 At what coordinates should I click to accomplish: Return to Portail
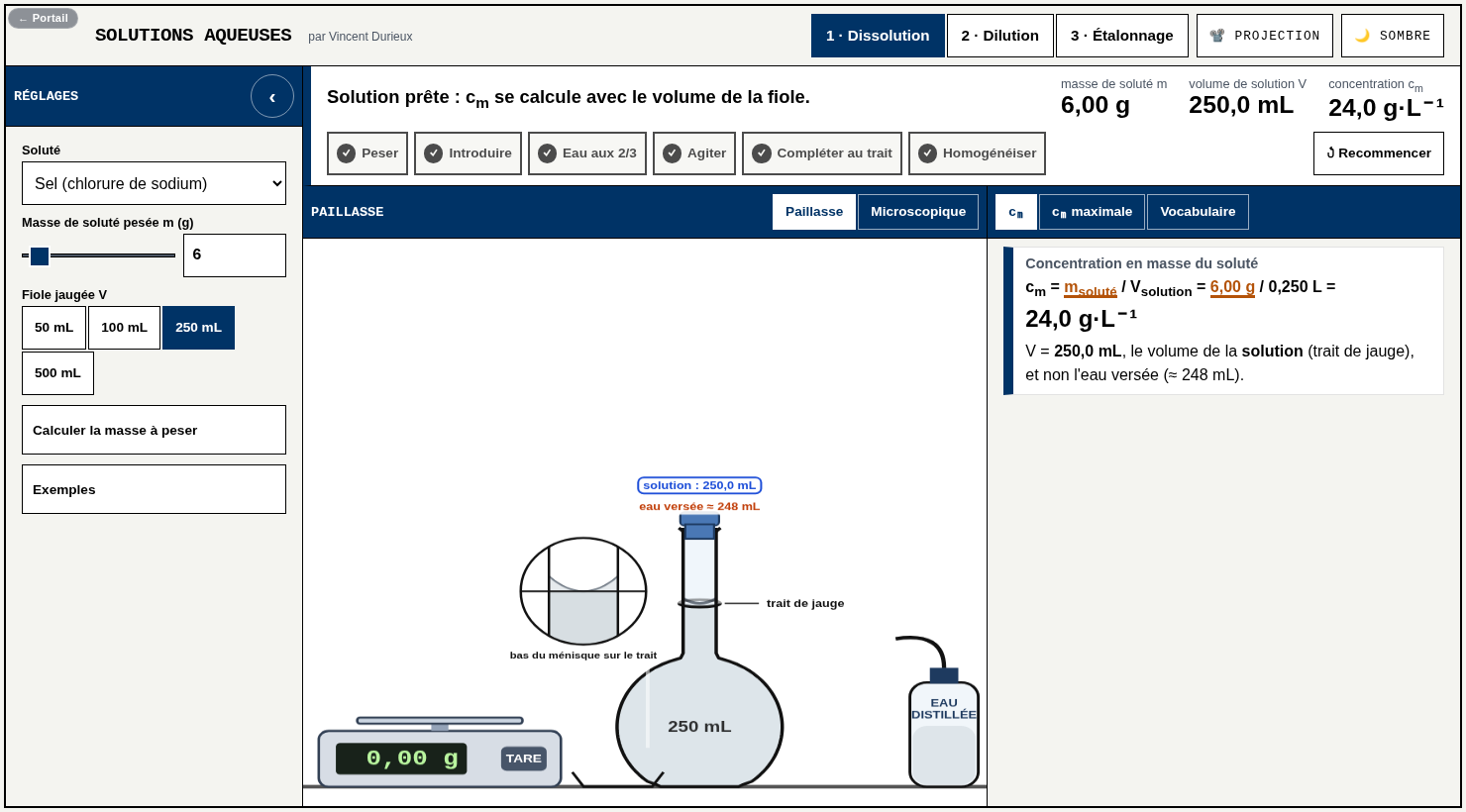[43, 19]
